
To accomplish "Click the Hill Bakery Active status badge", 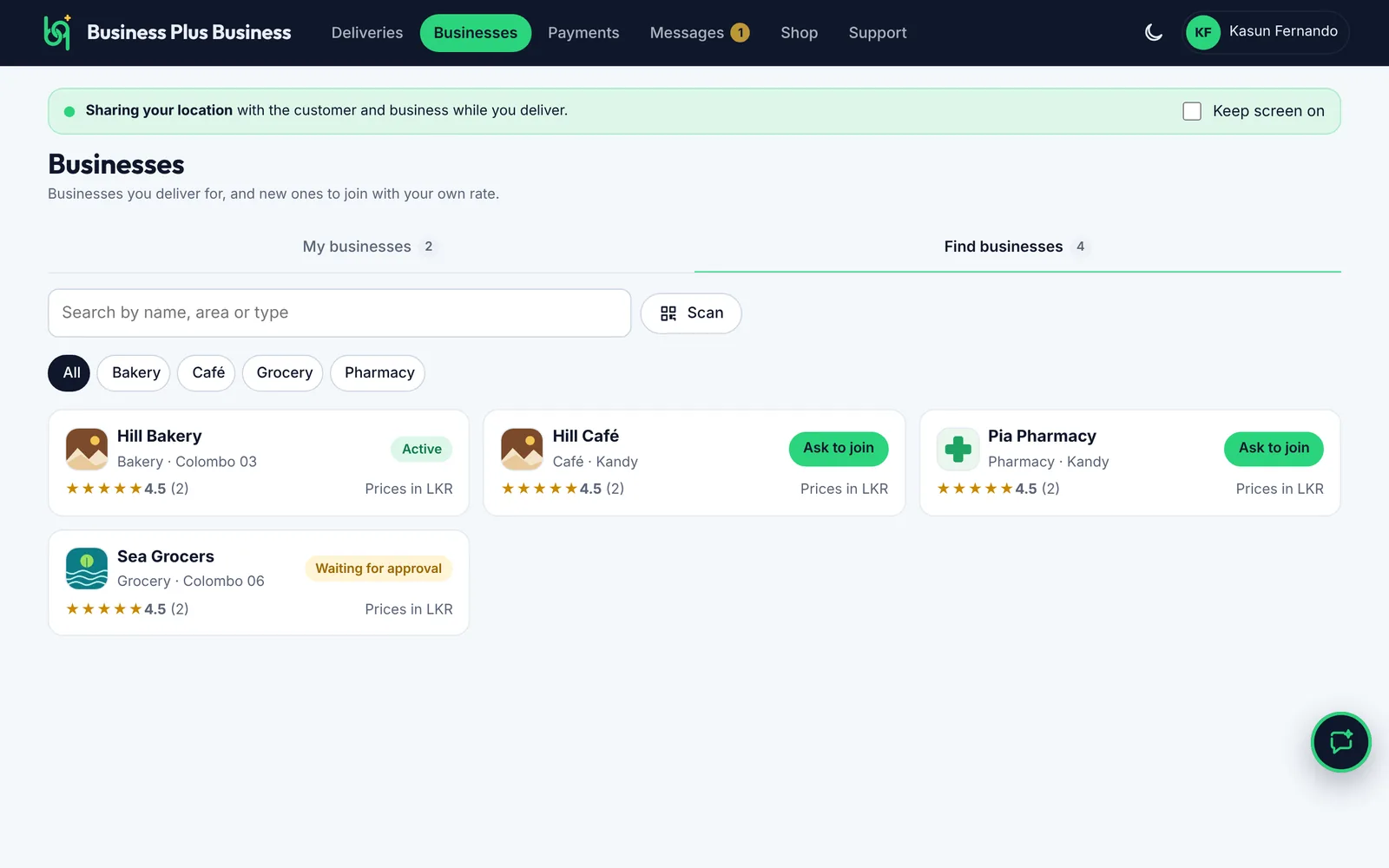I will click(422, 449).
